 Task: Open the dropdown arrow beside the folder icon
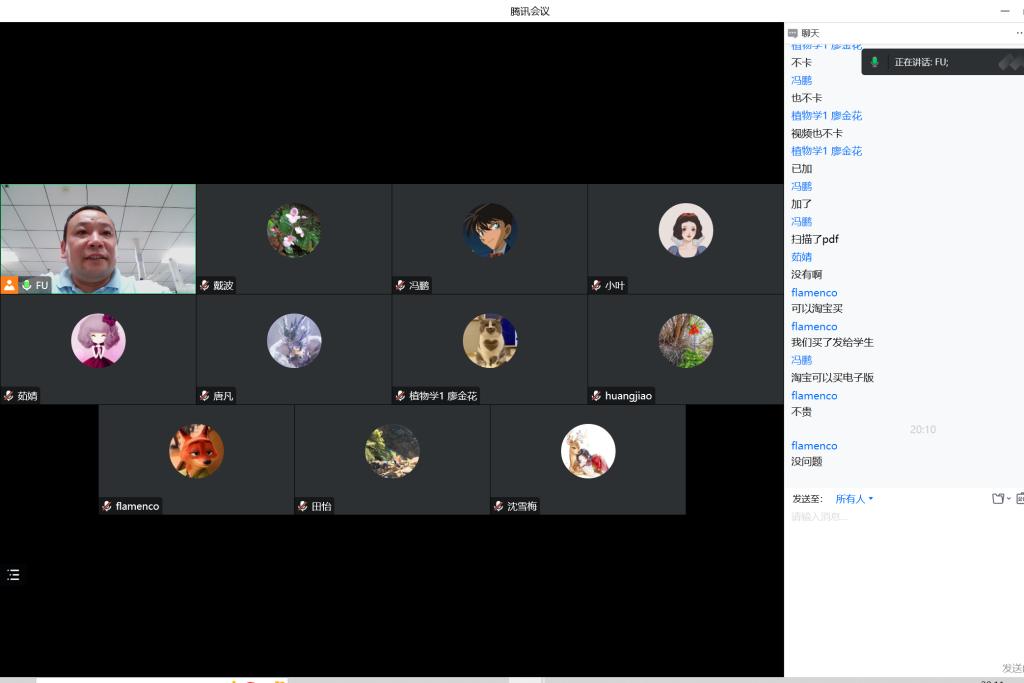tap(1008, 498)
